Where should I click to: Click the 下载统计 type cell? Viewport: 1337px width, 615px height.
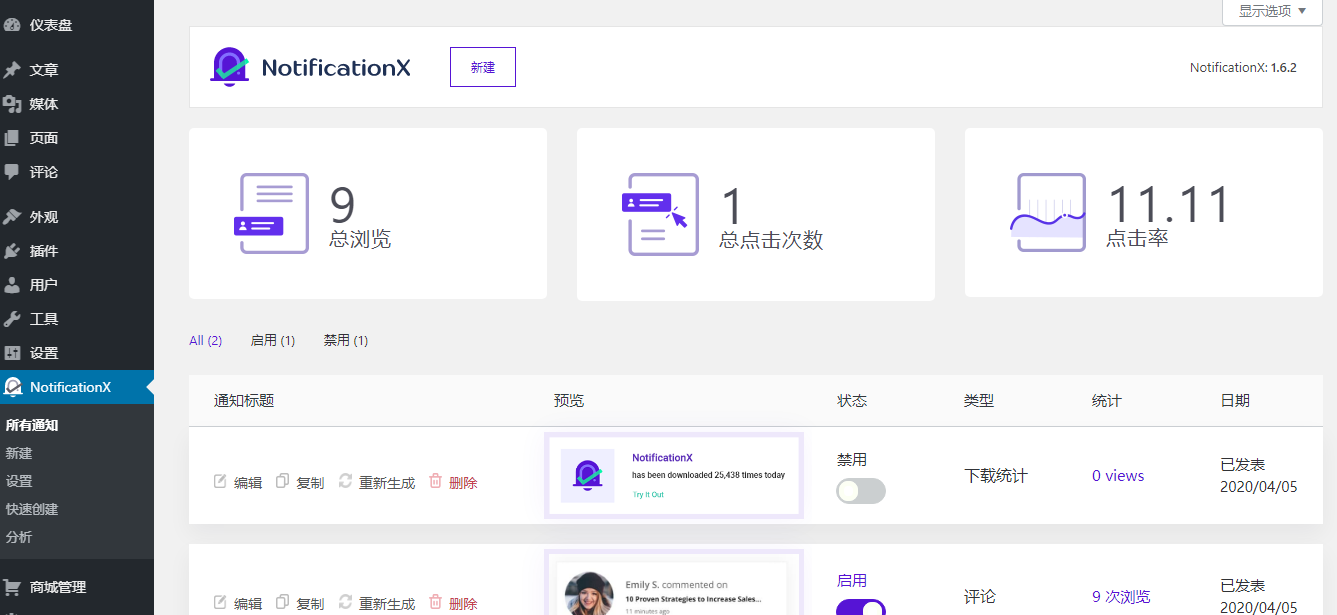coord(995,476)
